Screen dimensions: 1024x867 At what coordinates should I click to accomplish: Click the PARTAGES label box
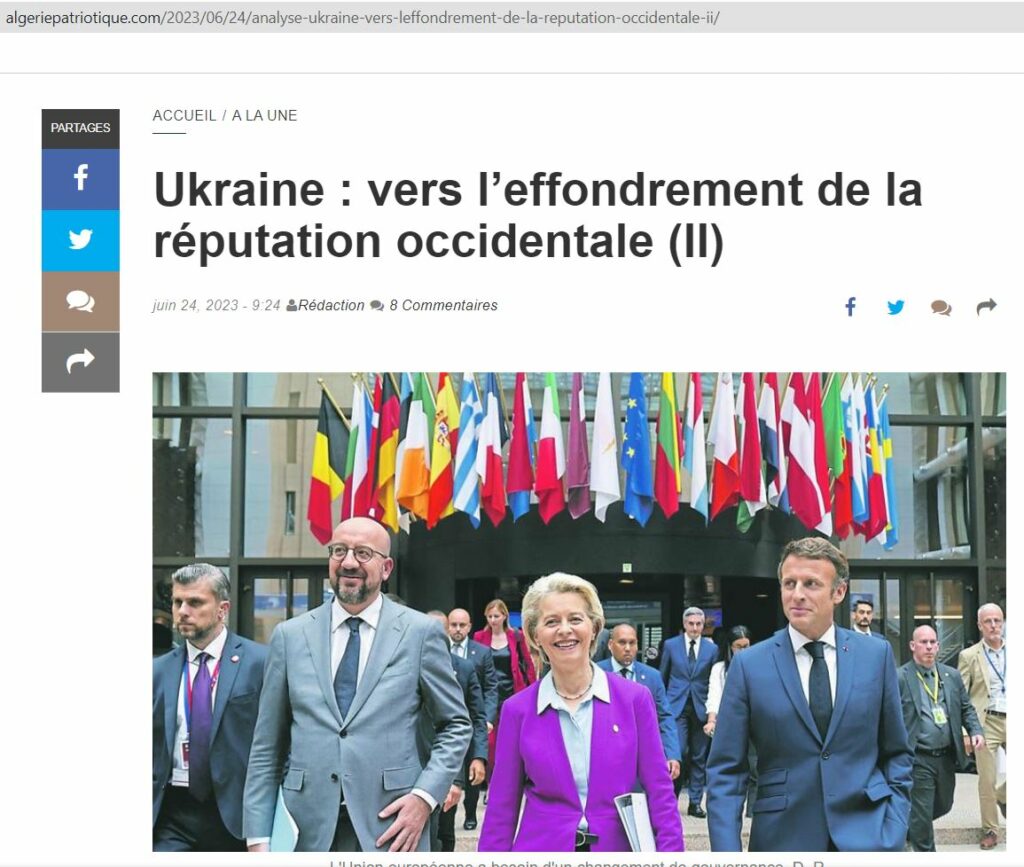(x=80, y=128)
